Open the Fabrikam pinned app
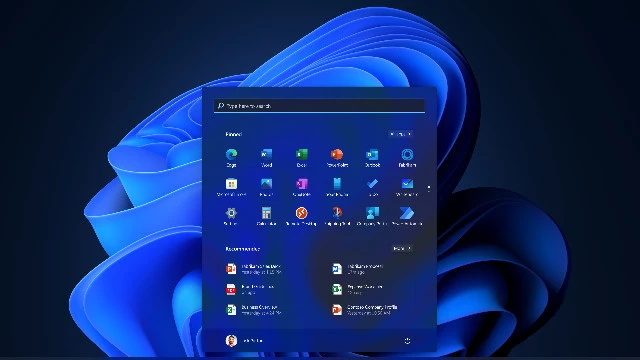This screenshot has width=640, height=360. 407,158
